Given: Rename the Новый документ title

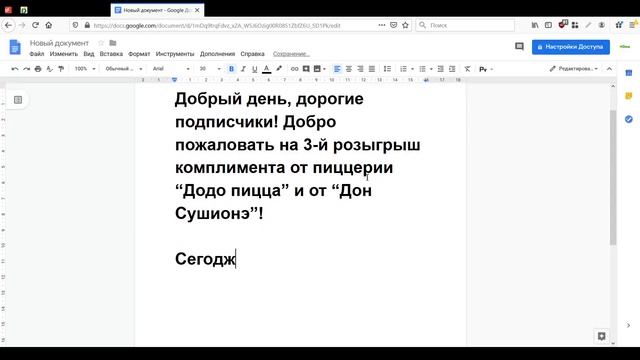Looking at the screenshot, I should [x=59, y=43].
